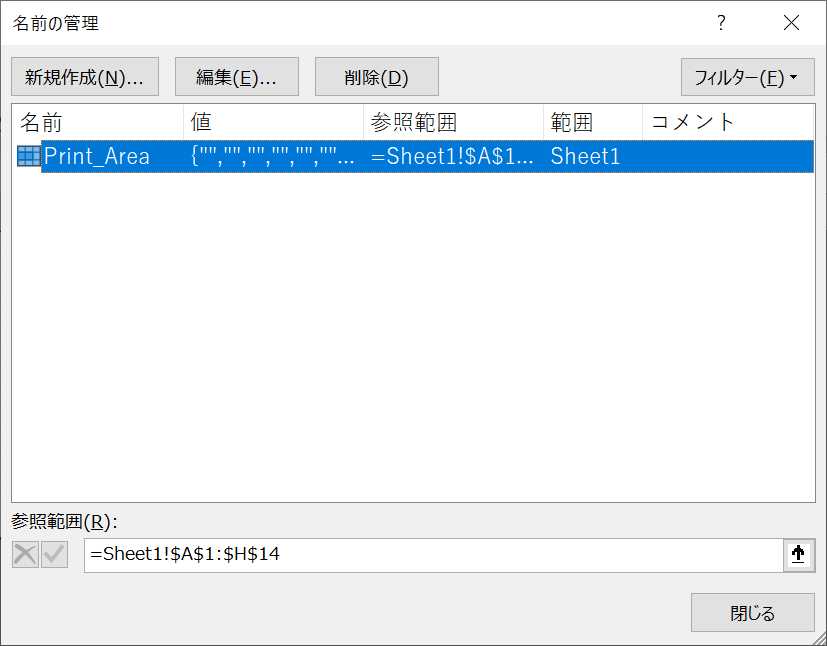
Task: Click the cancel X icon beside reference box
Action: pyautogui.click(x=25, y=555)
